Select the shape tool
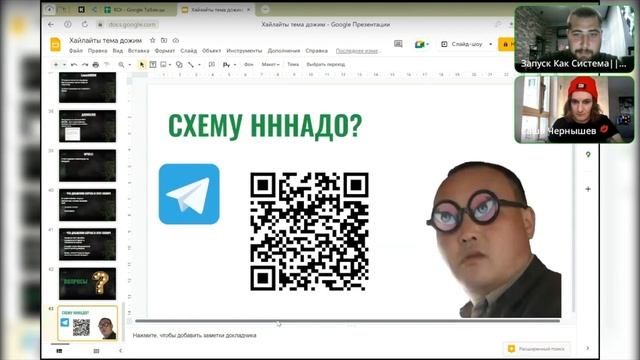640x360 pixels. (x=179, y=64)
